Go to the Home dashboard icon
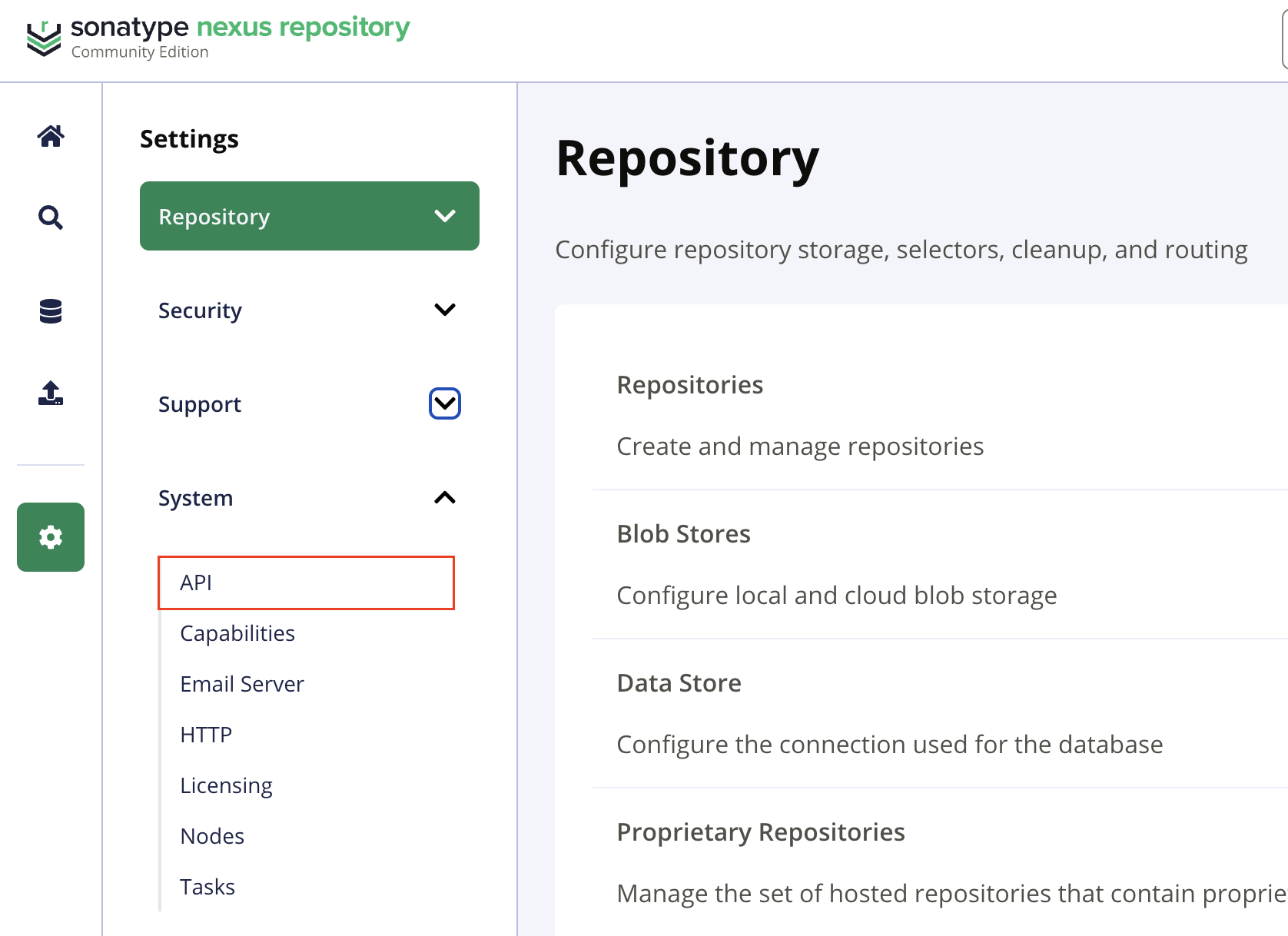Image resolution: width=1288 pixels, height=936 pixels. [x=51, y=136]
